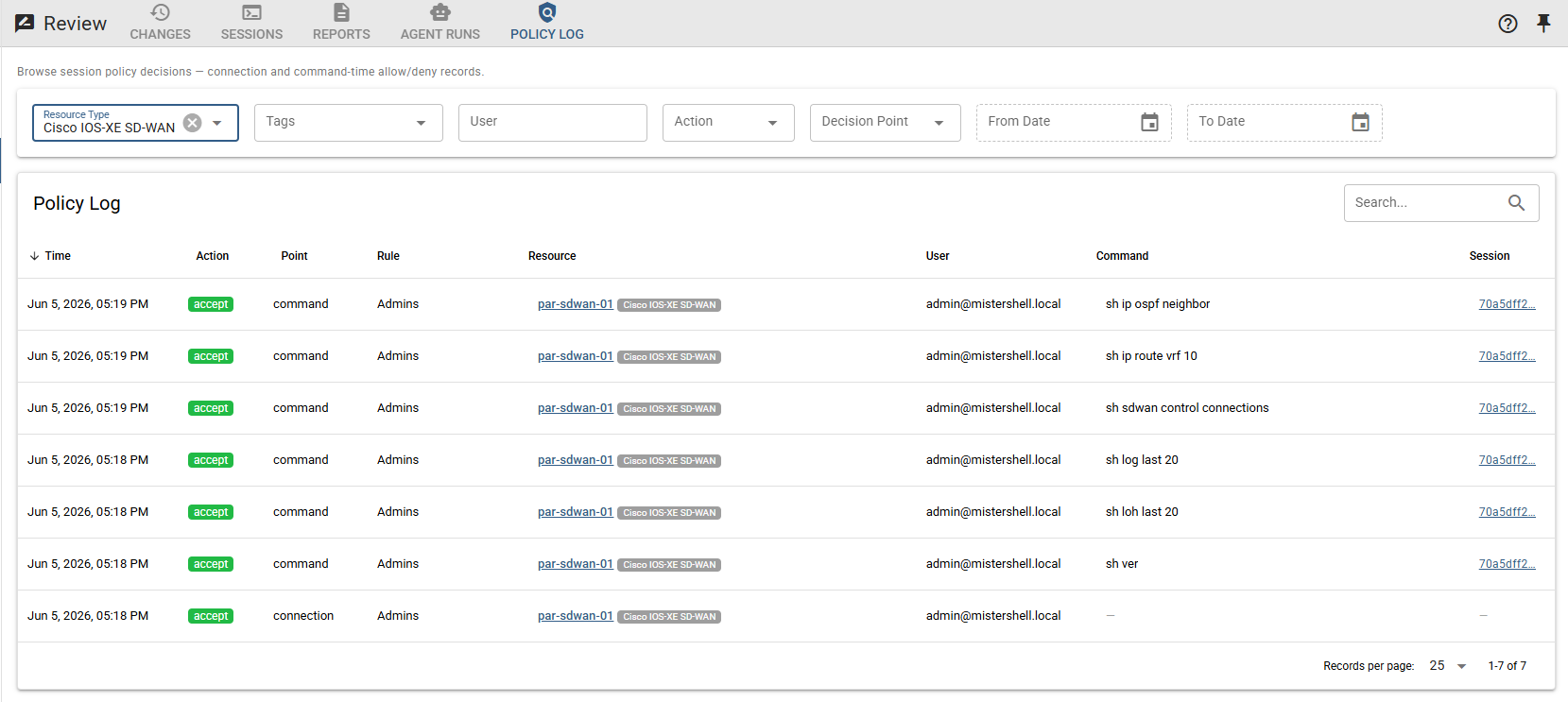The width and height of the screenshot is (1568, 702).
Task: Sort by Time column arrow
Action: click(x=34, y=256)
